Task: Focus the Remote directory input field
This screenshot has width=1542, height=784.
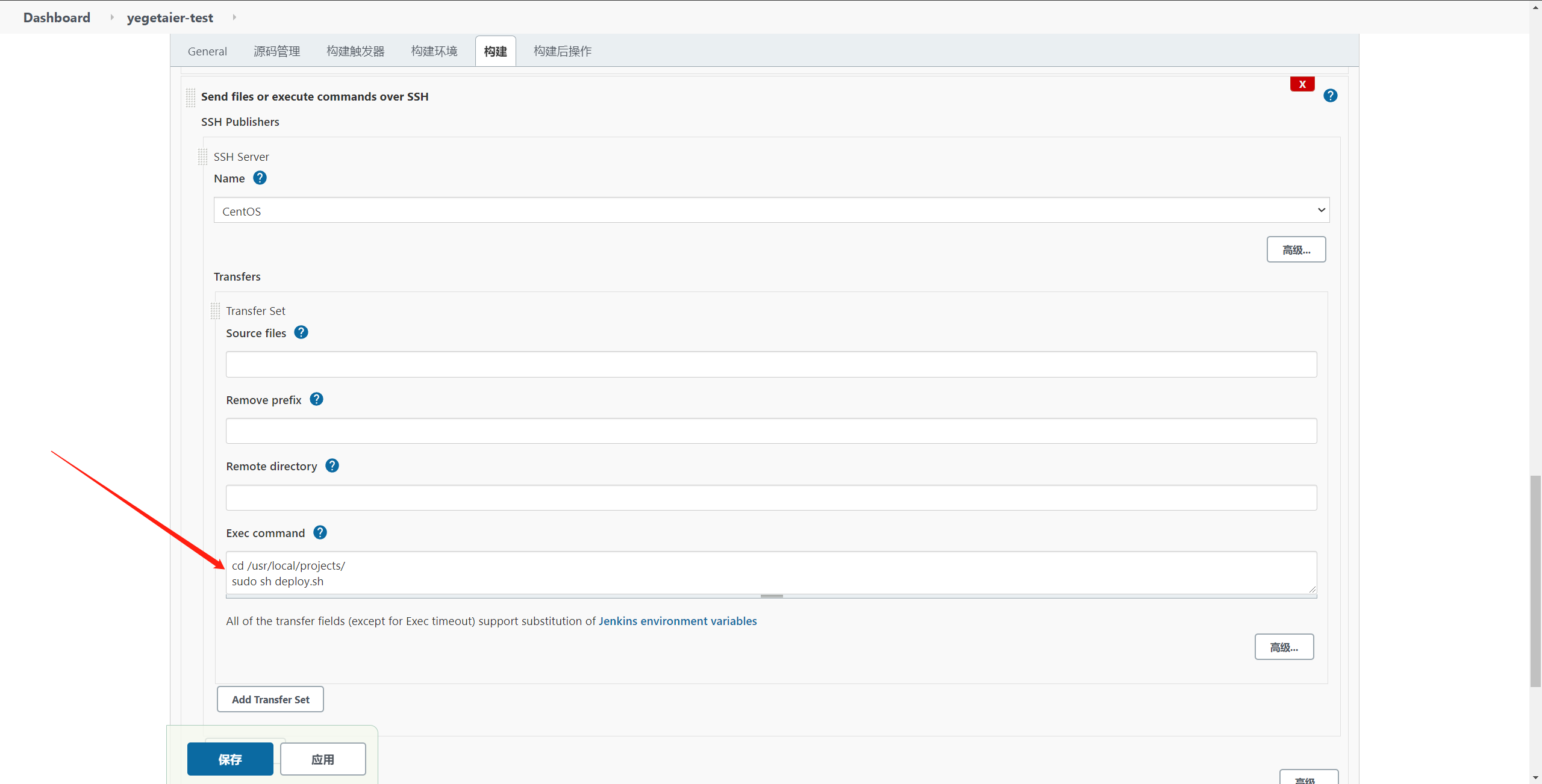Action: point(771,498)
